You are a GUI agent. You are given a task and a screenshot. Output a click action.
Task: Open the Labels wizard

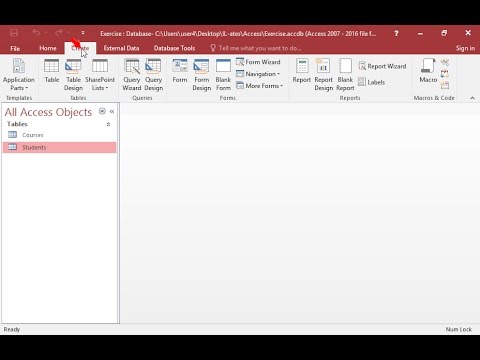click(372, 82)
